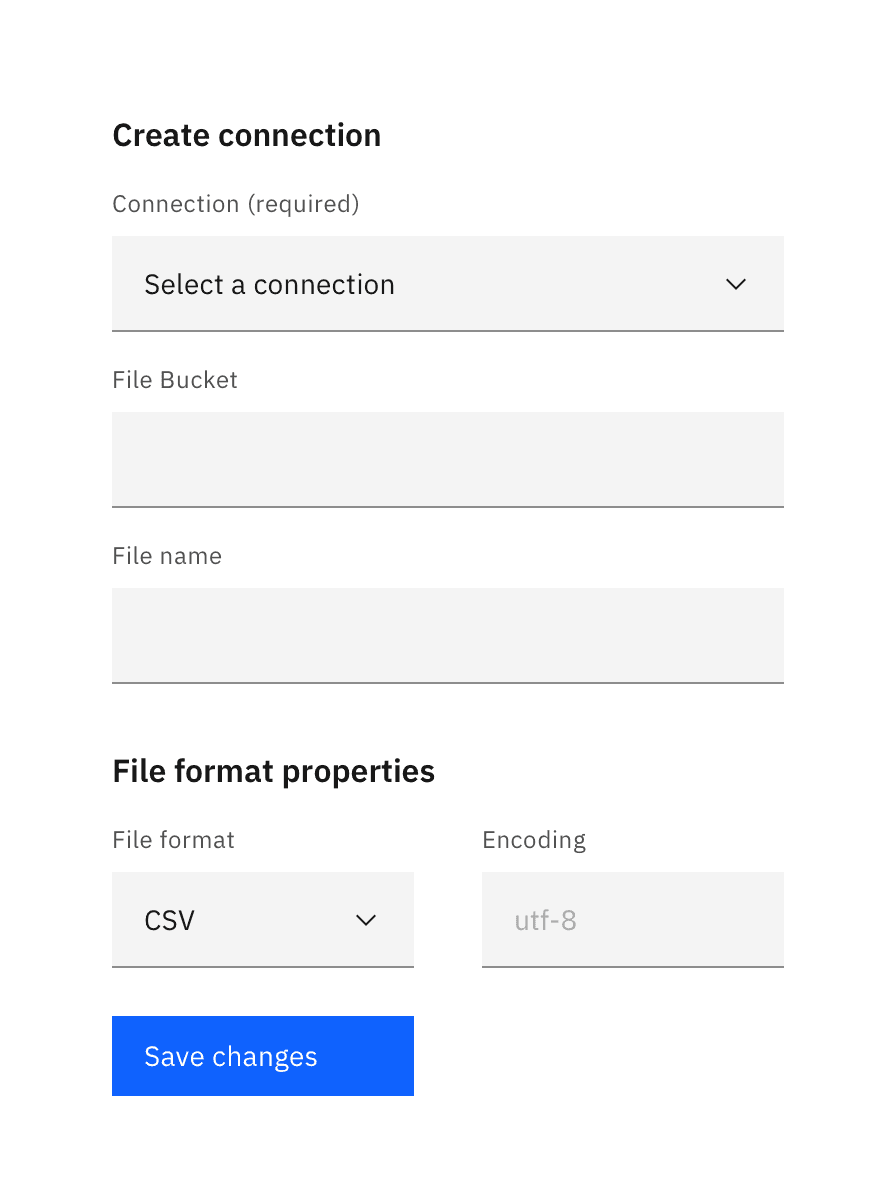Click the Encoding utf-8 field
This screenshot has height=1192, width=896.
(632, 920)
